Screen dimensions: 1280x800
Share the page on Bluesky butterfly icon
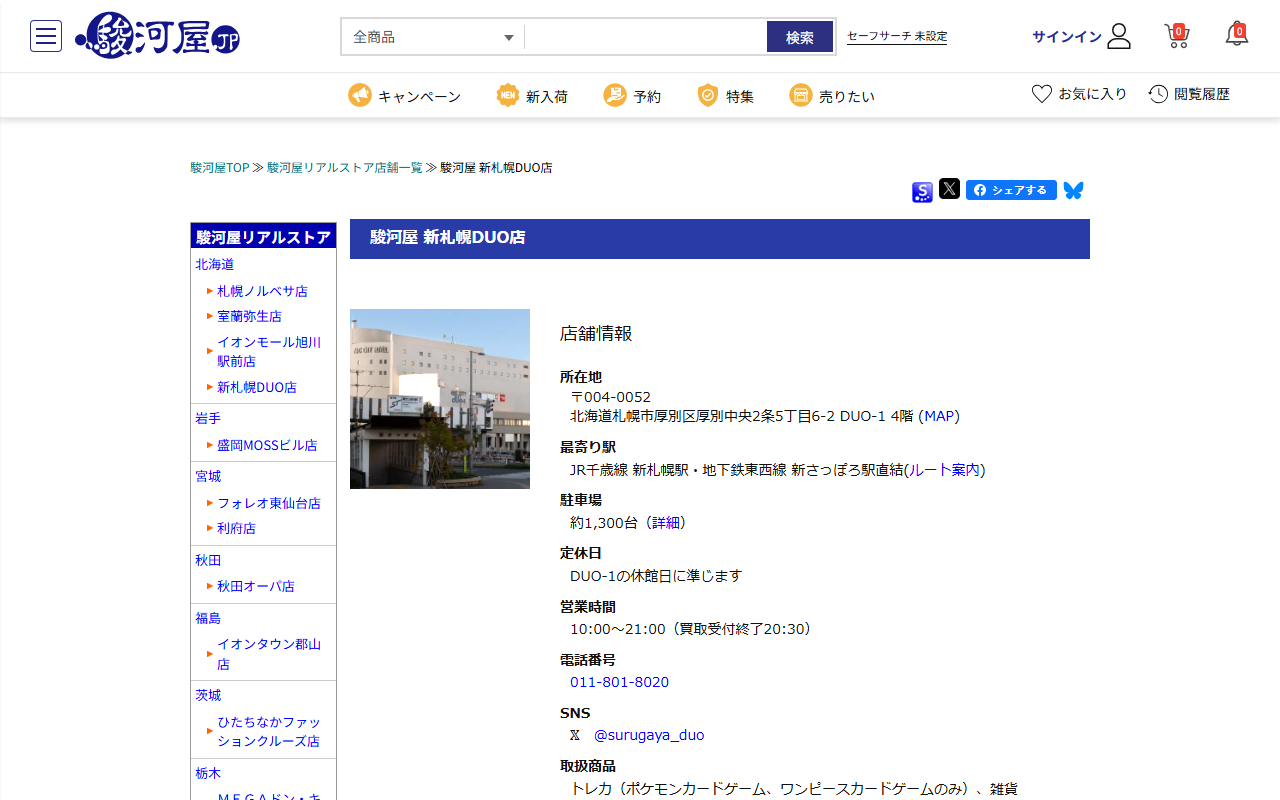click(1073, 190)
